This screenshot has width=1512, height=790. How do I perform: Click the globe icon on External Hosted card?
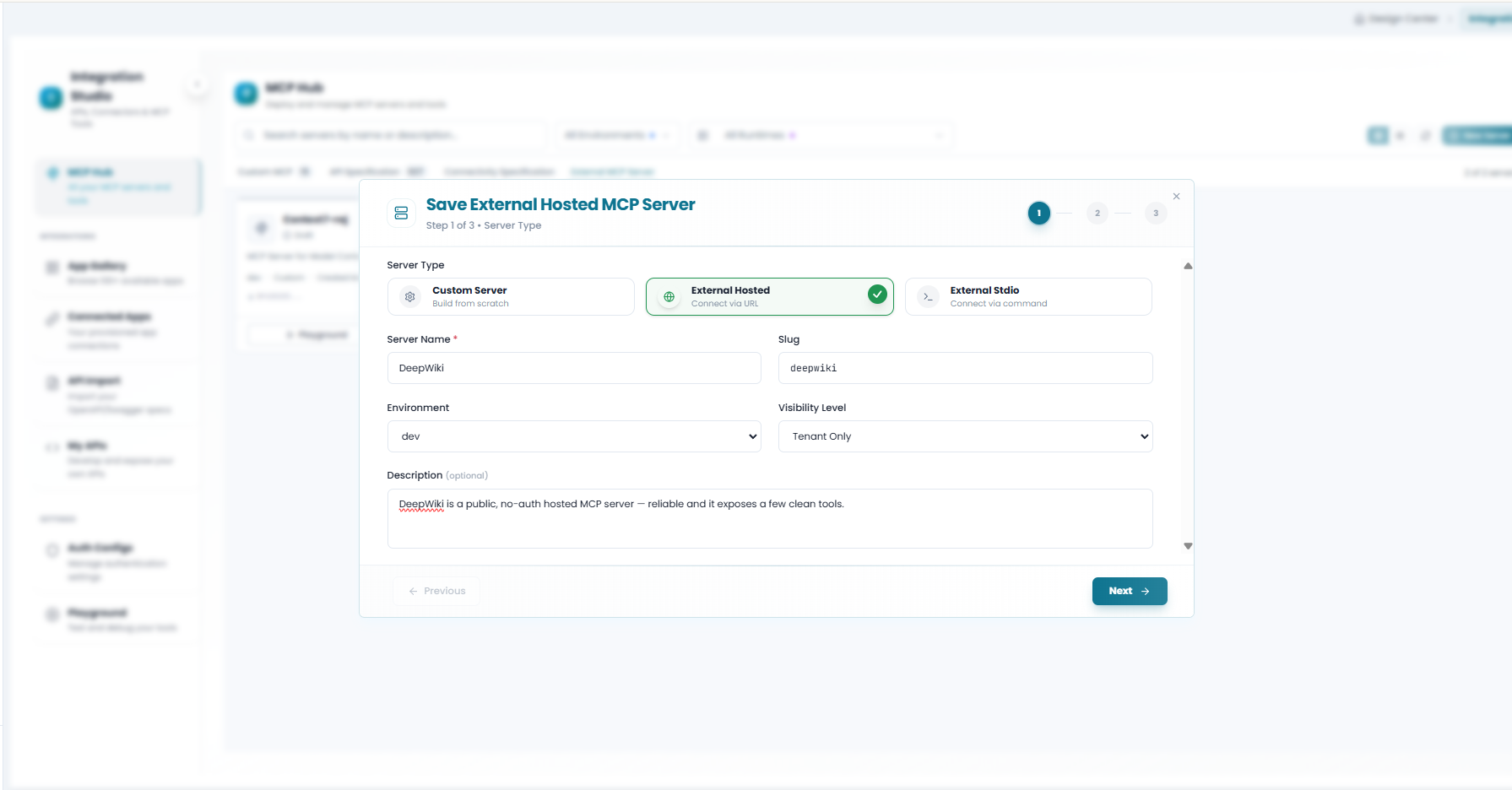tap(669, 297)
